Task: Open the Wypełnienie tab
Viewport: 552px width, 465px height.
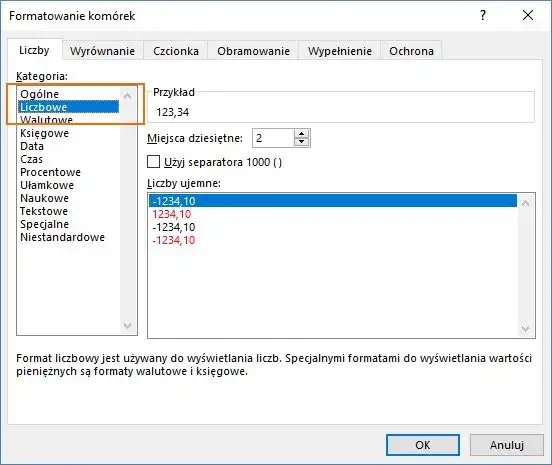Action: tap(340, 51)
